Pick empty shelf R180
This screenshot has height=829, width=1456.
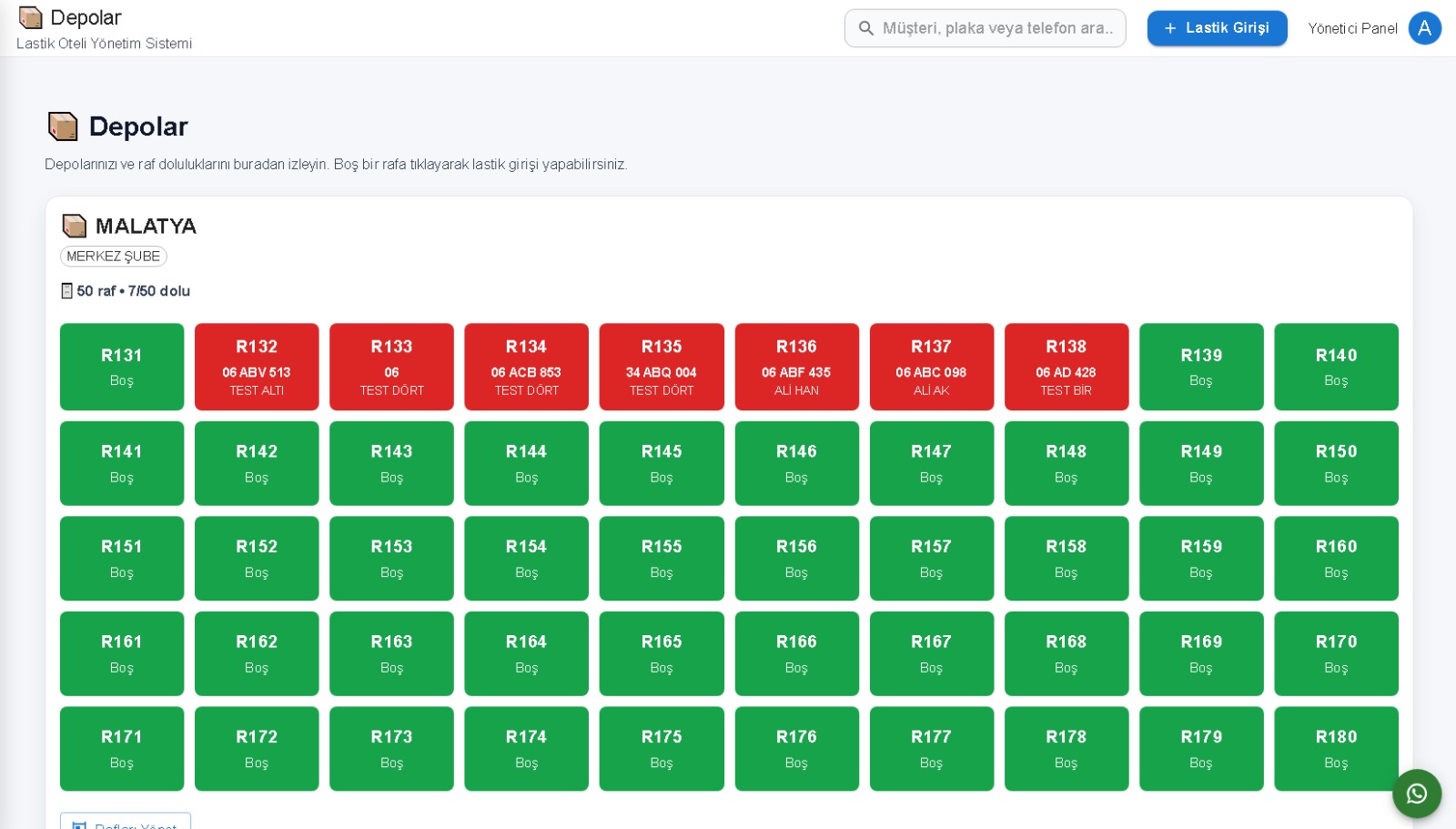tap(1336, 749)
